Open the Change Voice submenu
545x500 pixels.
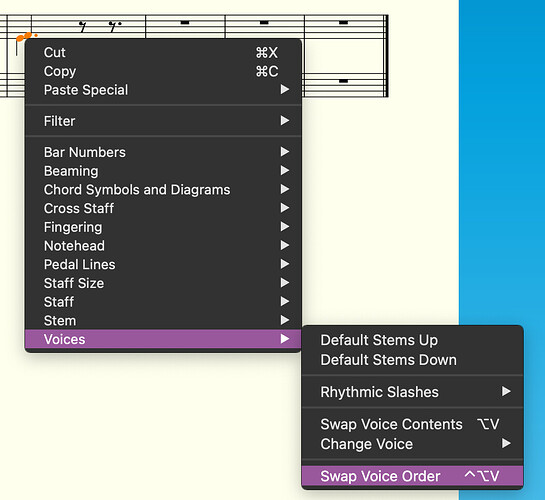412,444
